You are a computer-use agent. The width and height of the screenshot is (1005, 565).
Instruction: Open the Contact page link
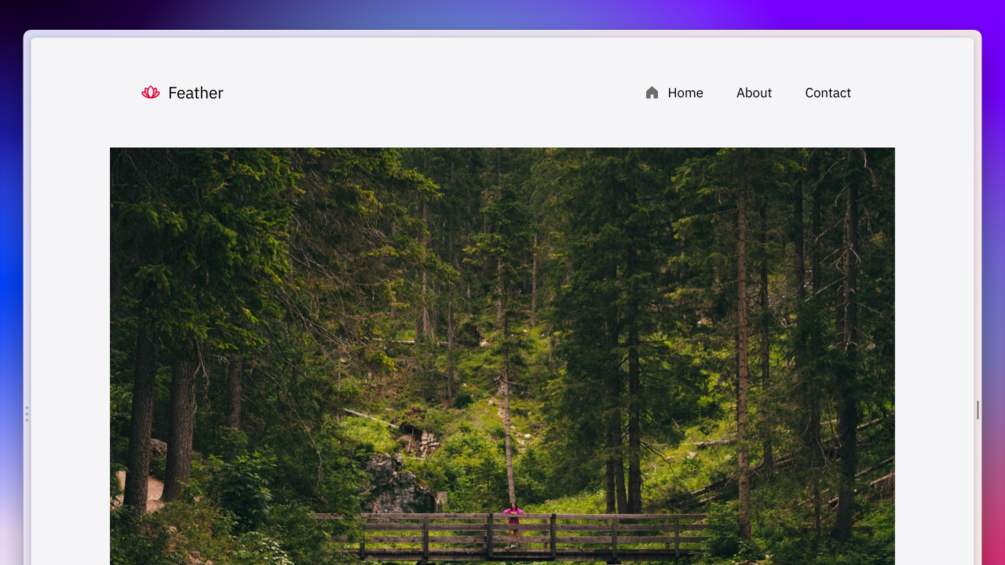(827, 93)
